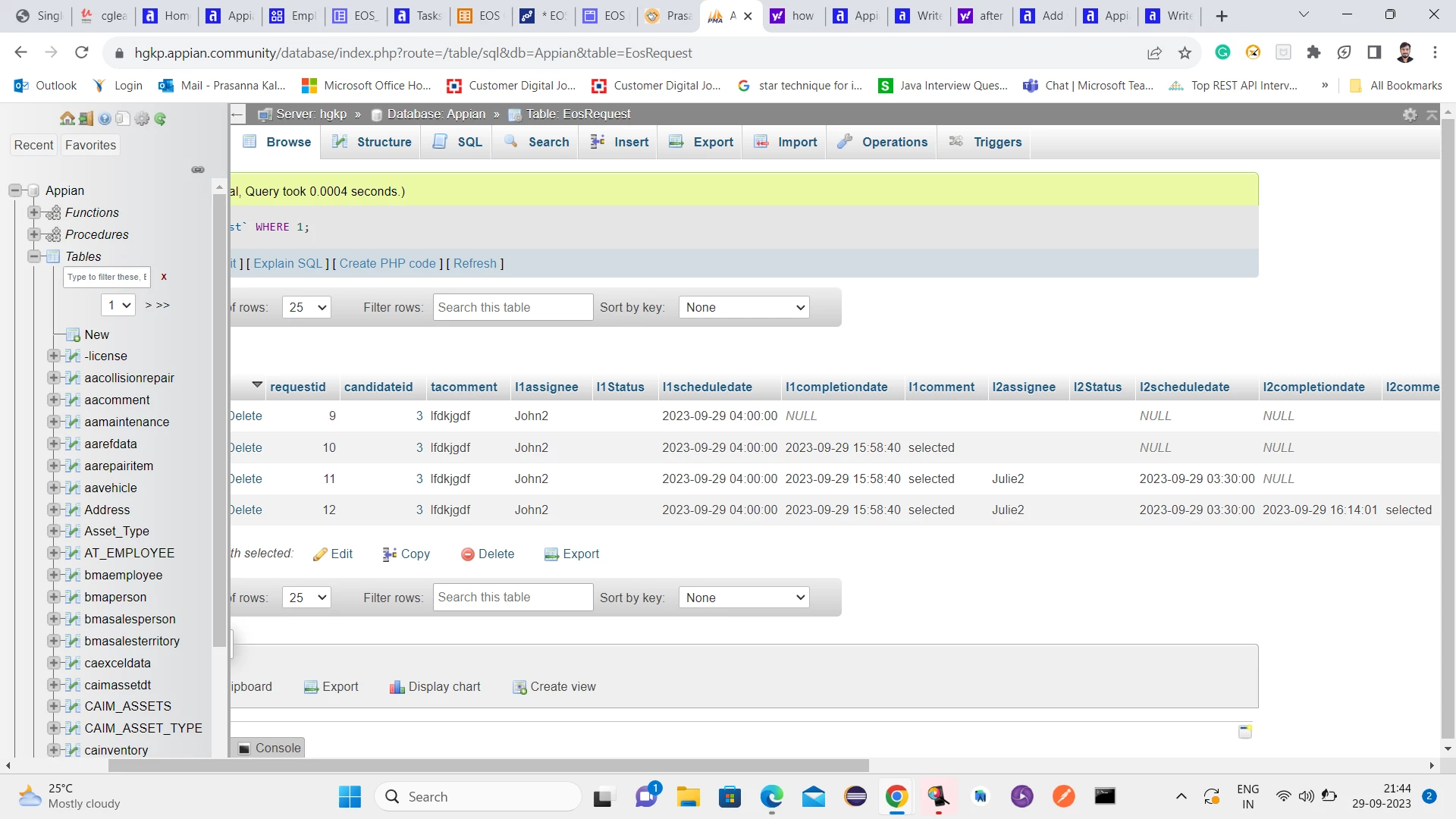
Task: Expand the Procedures node
Action: coord(33,234)
